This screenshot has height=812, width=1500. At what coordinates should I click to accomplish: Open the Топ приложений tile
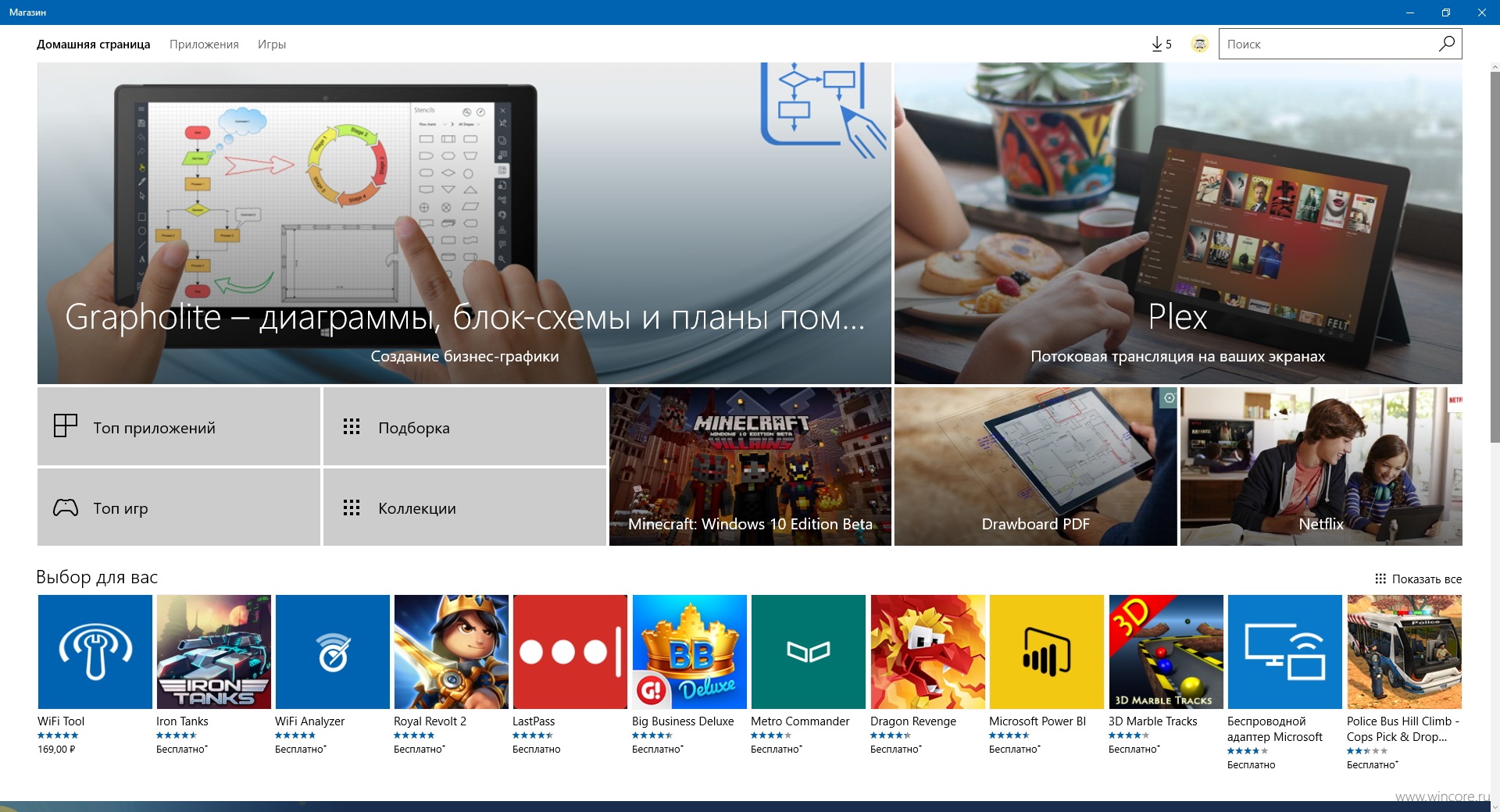[179, 426]
